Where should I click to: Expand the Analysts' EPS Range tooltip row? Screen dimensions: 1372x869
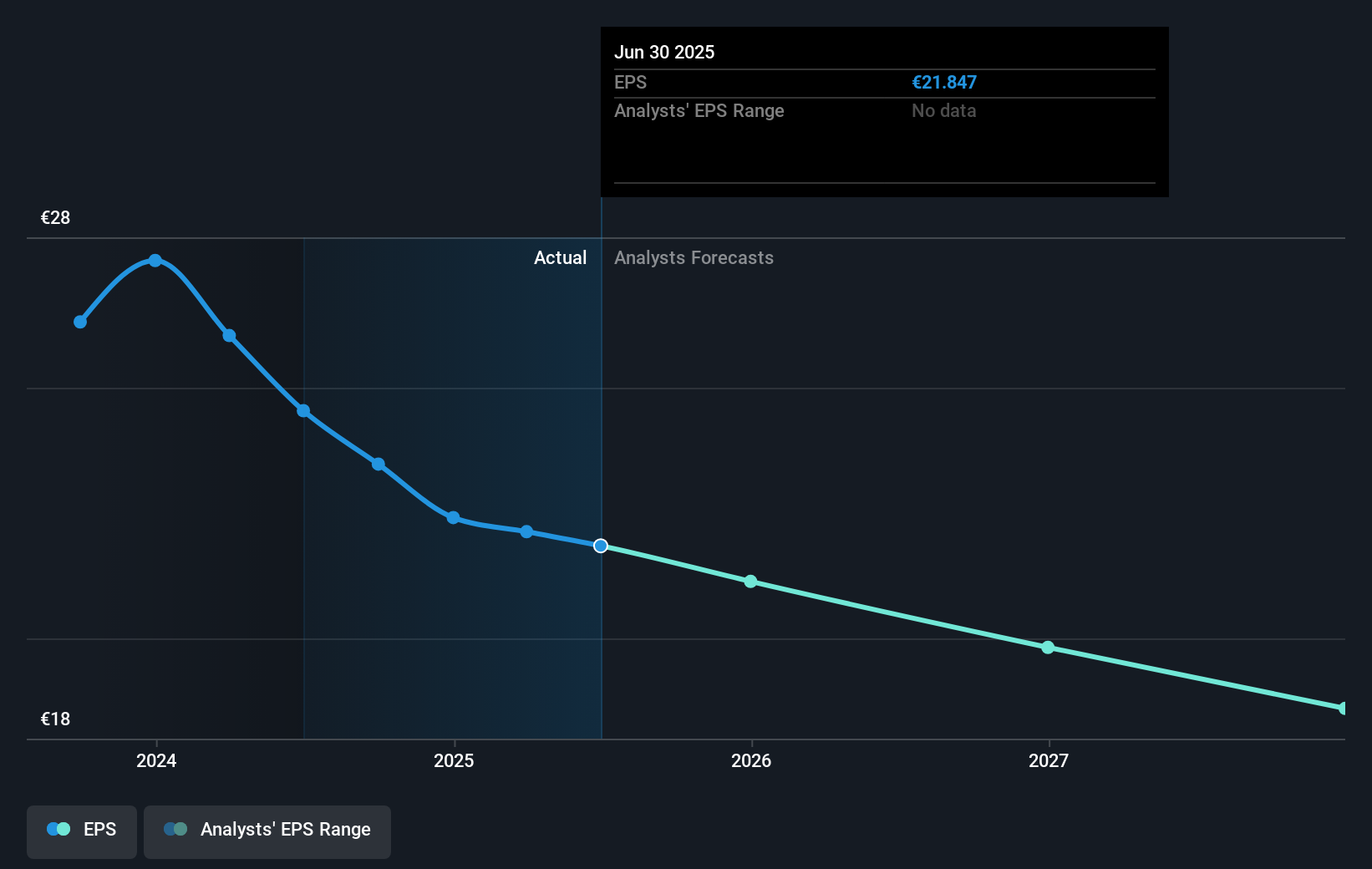coord(699,110)
